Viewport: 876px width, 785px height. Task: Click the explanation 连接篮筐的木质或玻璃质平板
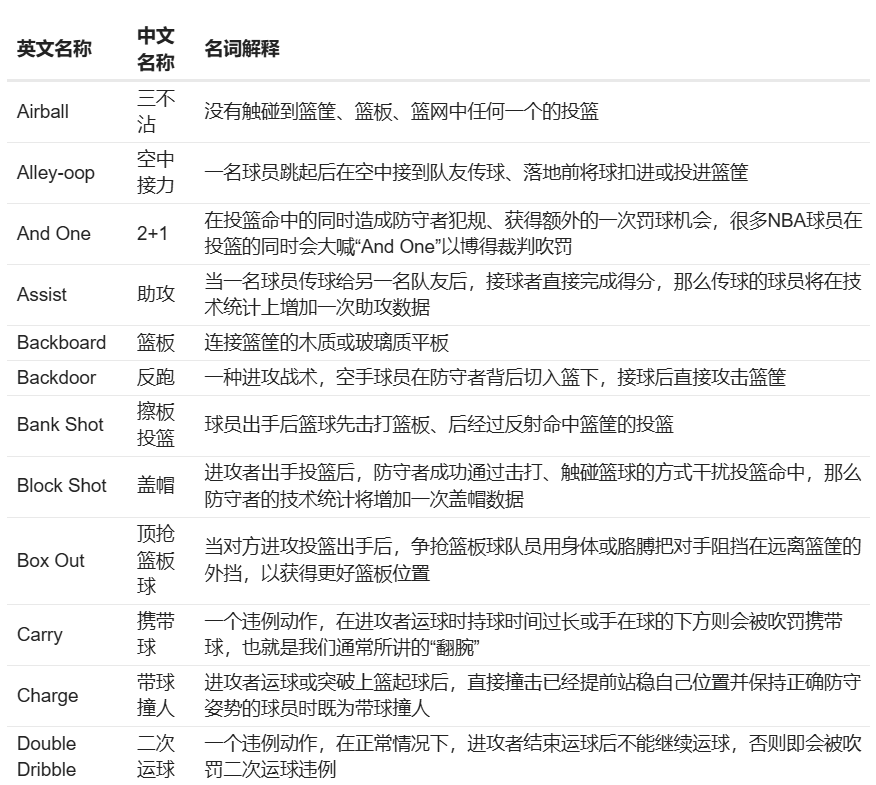pyautogui.click(x=326, y=342)
